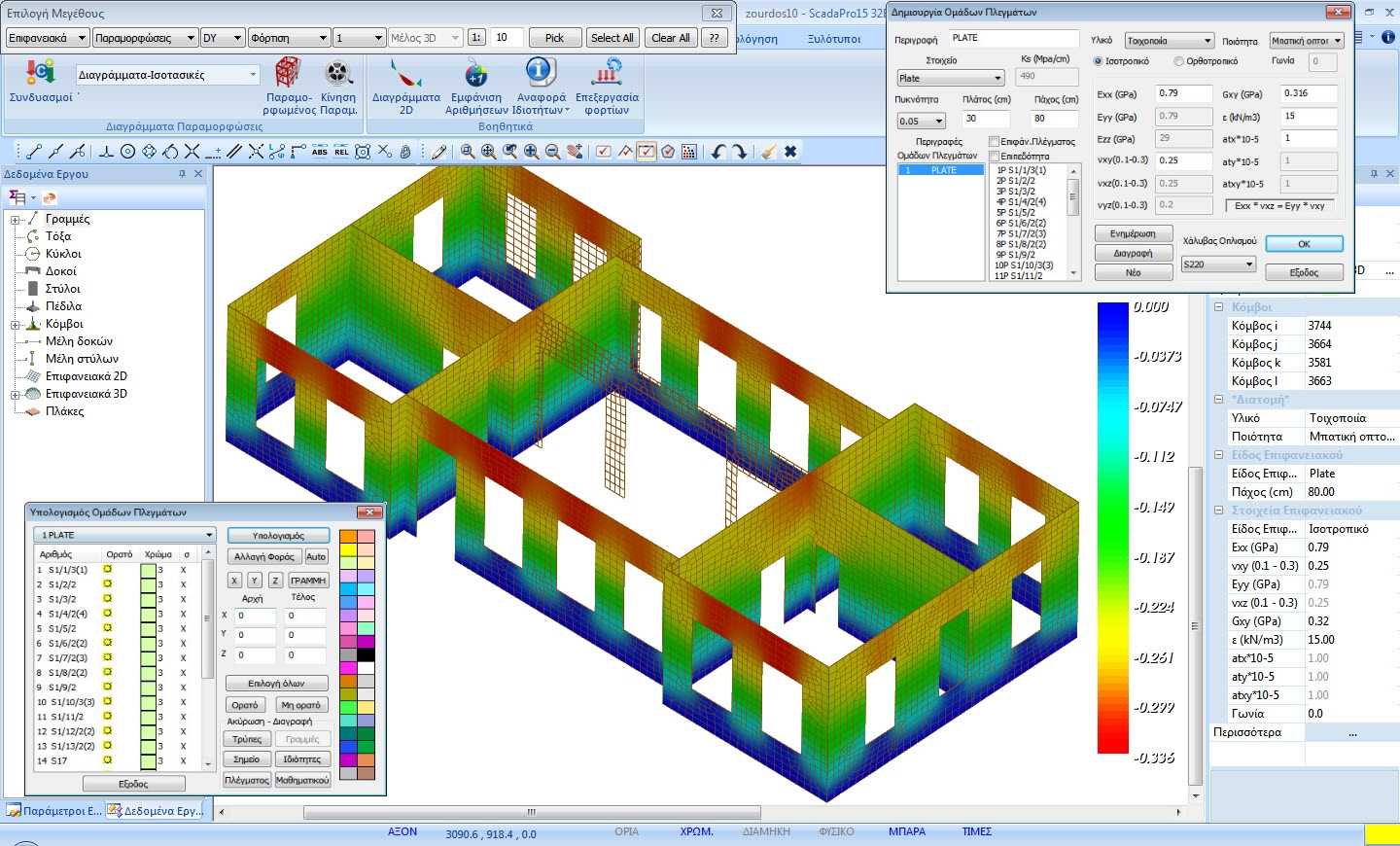Pick the black color swatch in the palette
This screenshot has width=1400, height=846.
[366, 655]
